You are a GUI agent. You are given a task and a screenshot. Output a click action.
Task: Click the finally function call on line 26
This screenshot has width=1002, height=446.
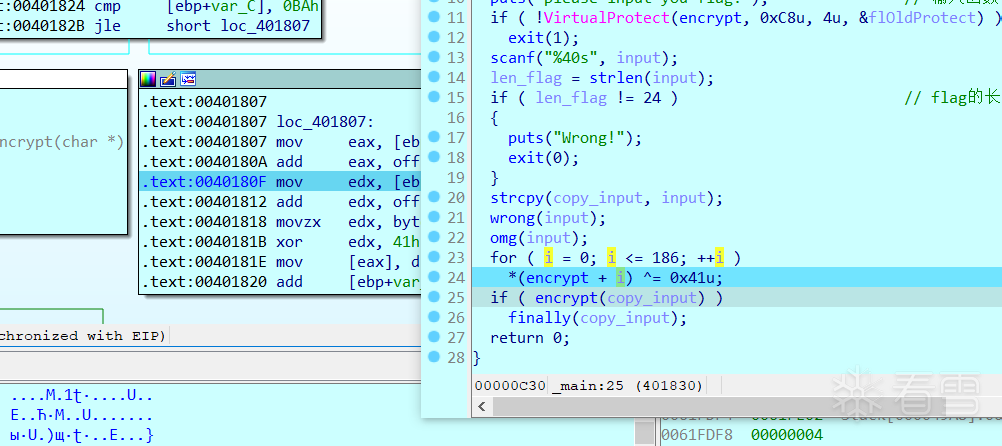[539, 318]
